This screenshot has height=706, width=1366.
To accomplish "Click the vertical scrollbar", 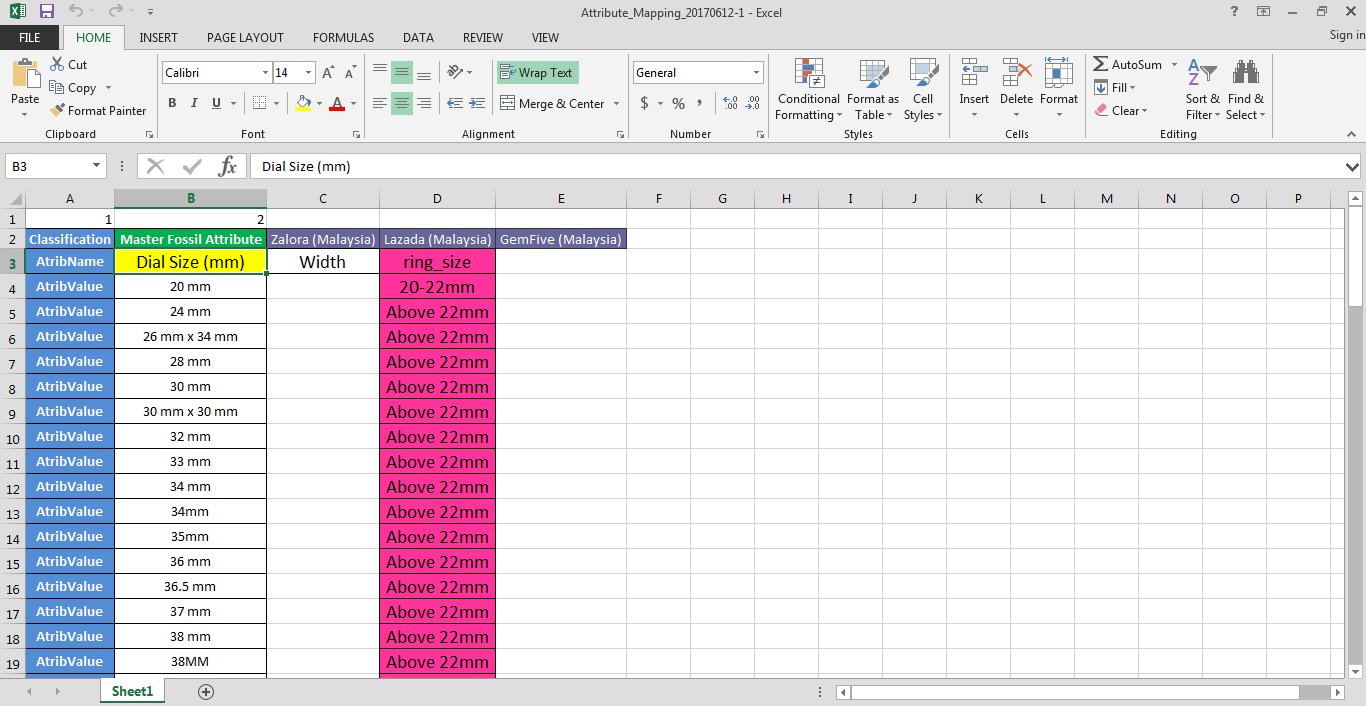I will click(1355, 436).
